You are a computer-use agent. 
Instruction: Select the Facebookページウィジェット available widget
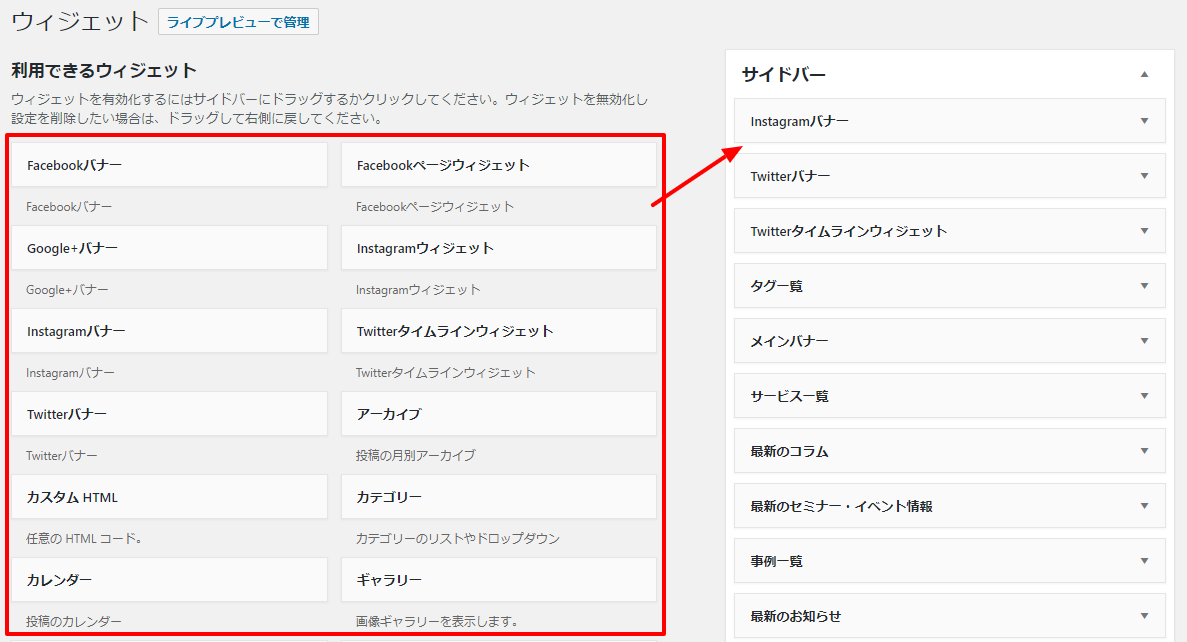(499, 165)
